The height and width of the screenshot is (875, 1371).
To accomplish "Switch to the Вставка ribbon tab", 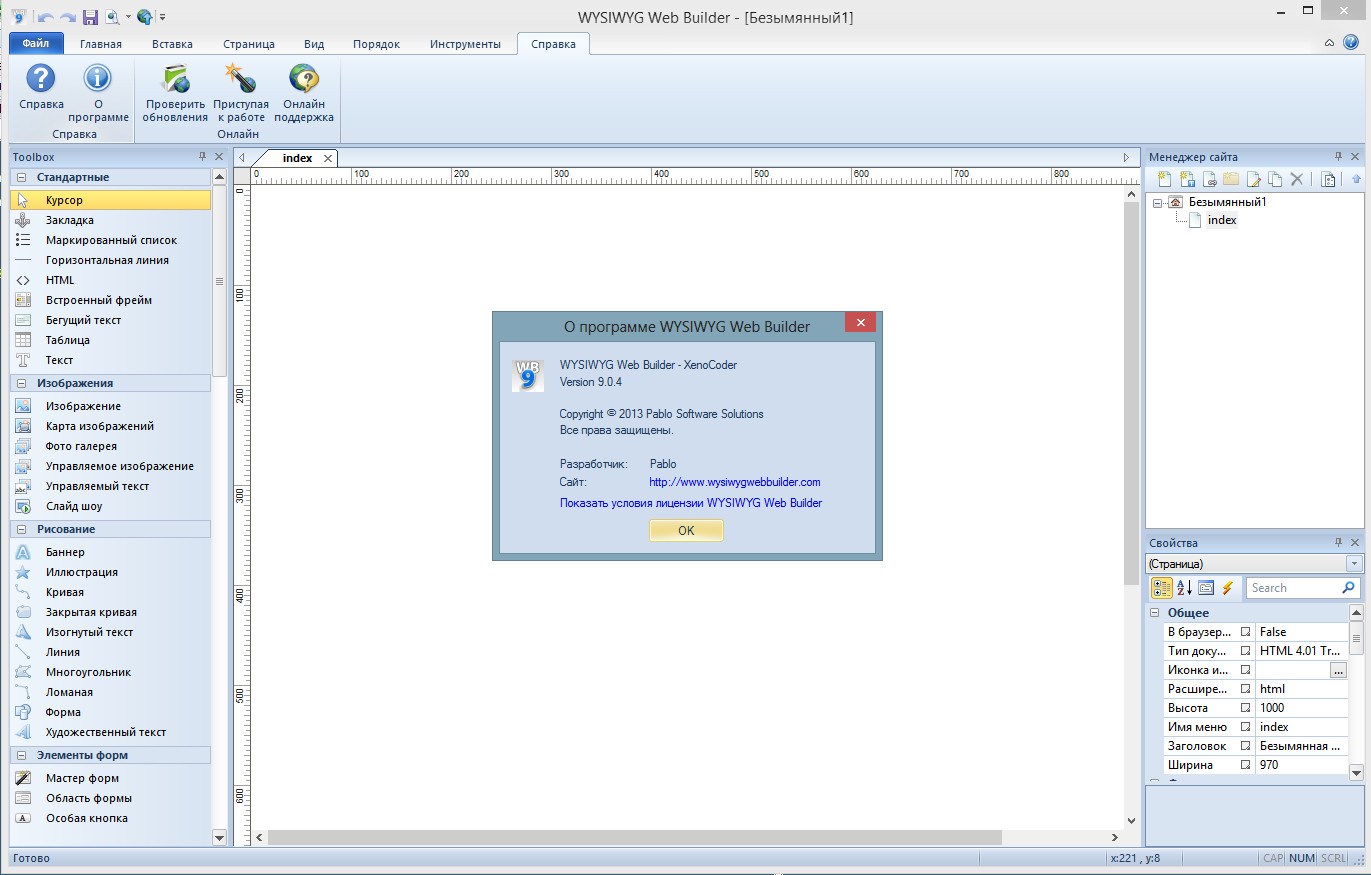I will pos(172,44).
